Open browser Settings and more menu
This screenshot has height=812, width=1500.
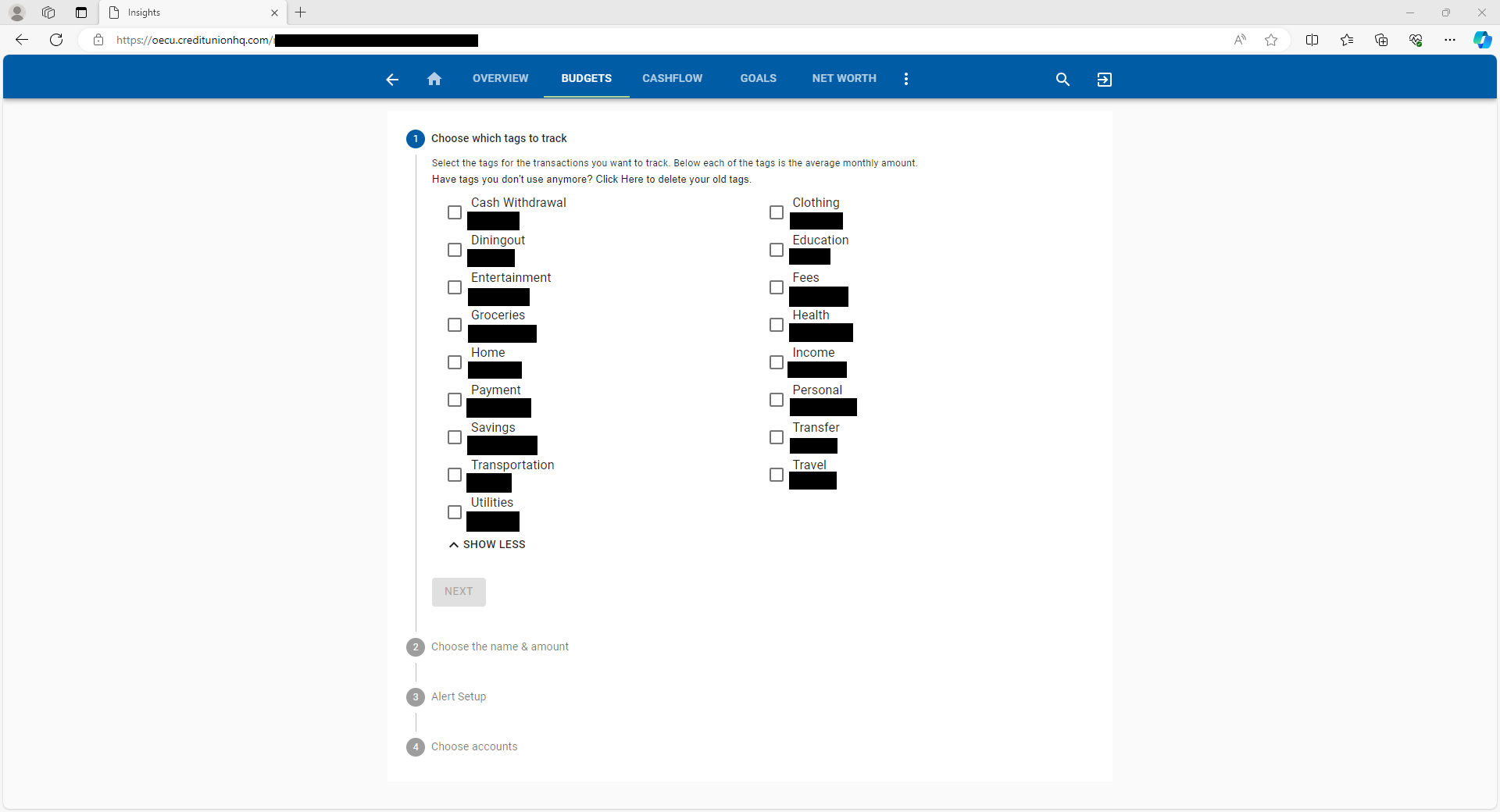click(1450, 40)
